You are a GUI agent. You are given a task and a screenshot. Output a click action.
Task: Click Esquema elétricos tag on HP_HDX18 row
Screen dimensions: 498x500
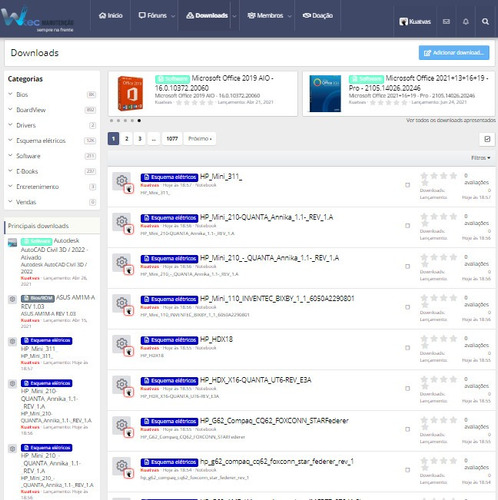[x=169, y=340]
